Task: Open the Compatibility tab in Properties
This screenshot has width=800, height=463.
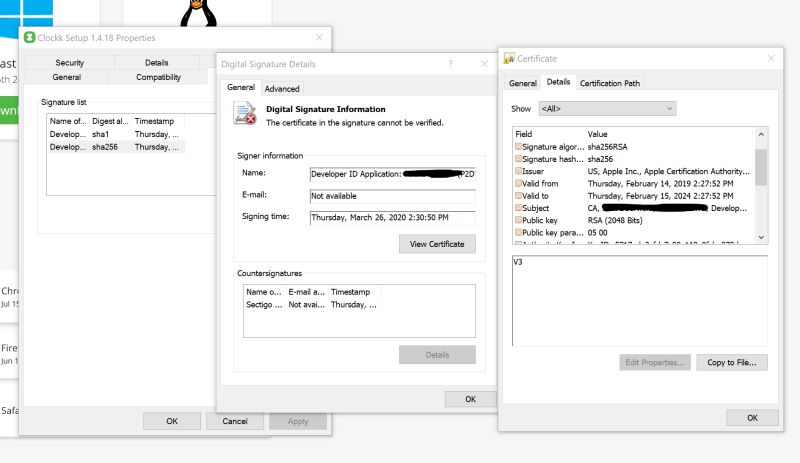Action: [158, 77]
